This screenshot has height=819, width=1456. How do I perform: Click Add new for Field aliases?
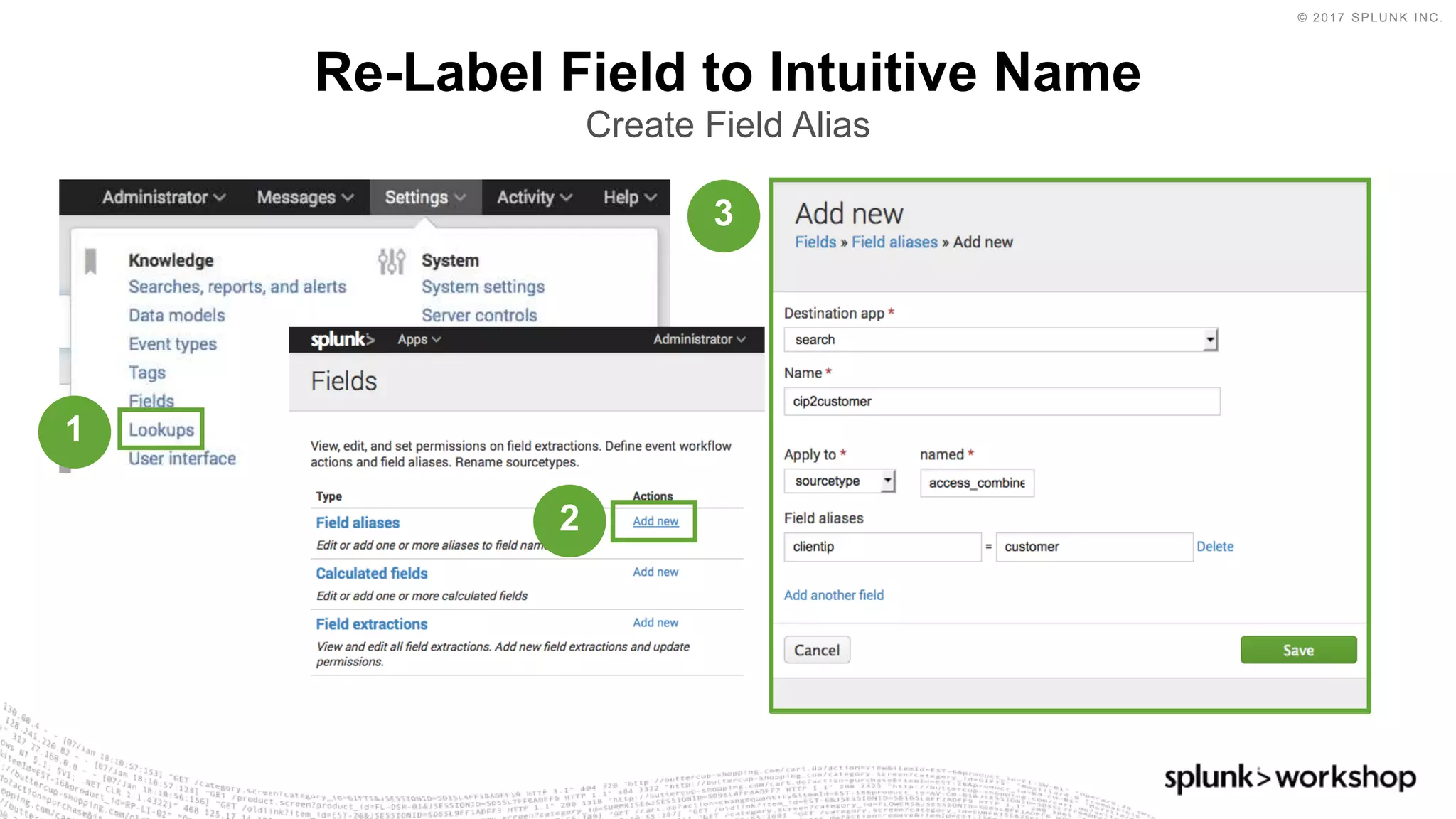point(655,521)
